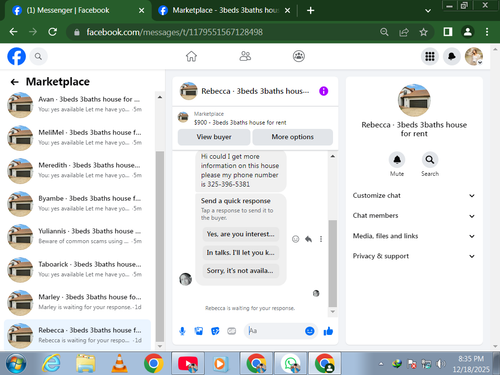This screenshot has width=500, height=375.
Task: Click the More options button
Action: click(292, 137)
